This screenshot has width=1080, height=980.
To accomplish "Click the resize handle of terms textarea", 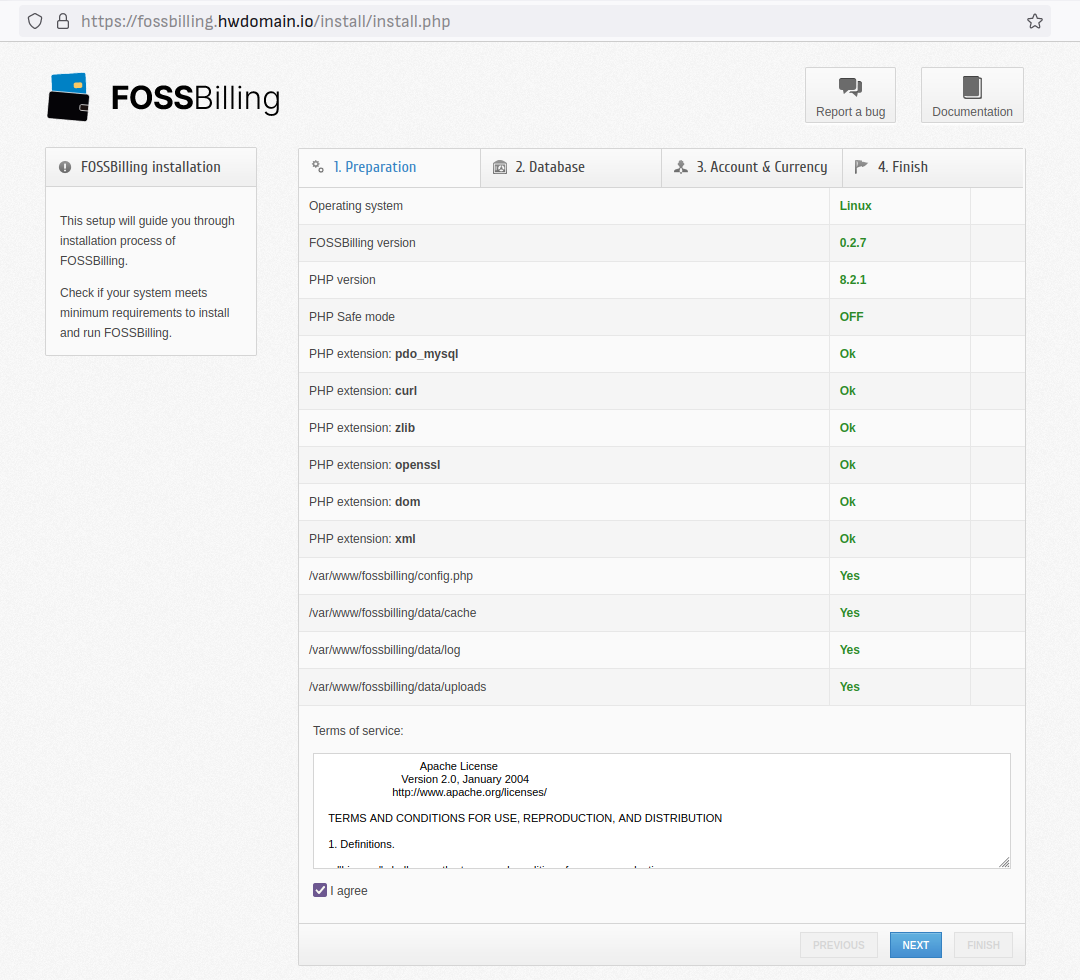I will [1004, 862].
